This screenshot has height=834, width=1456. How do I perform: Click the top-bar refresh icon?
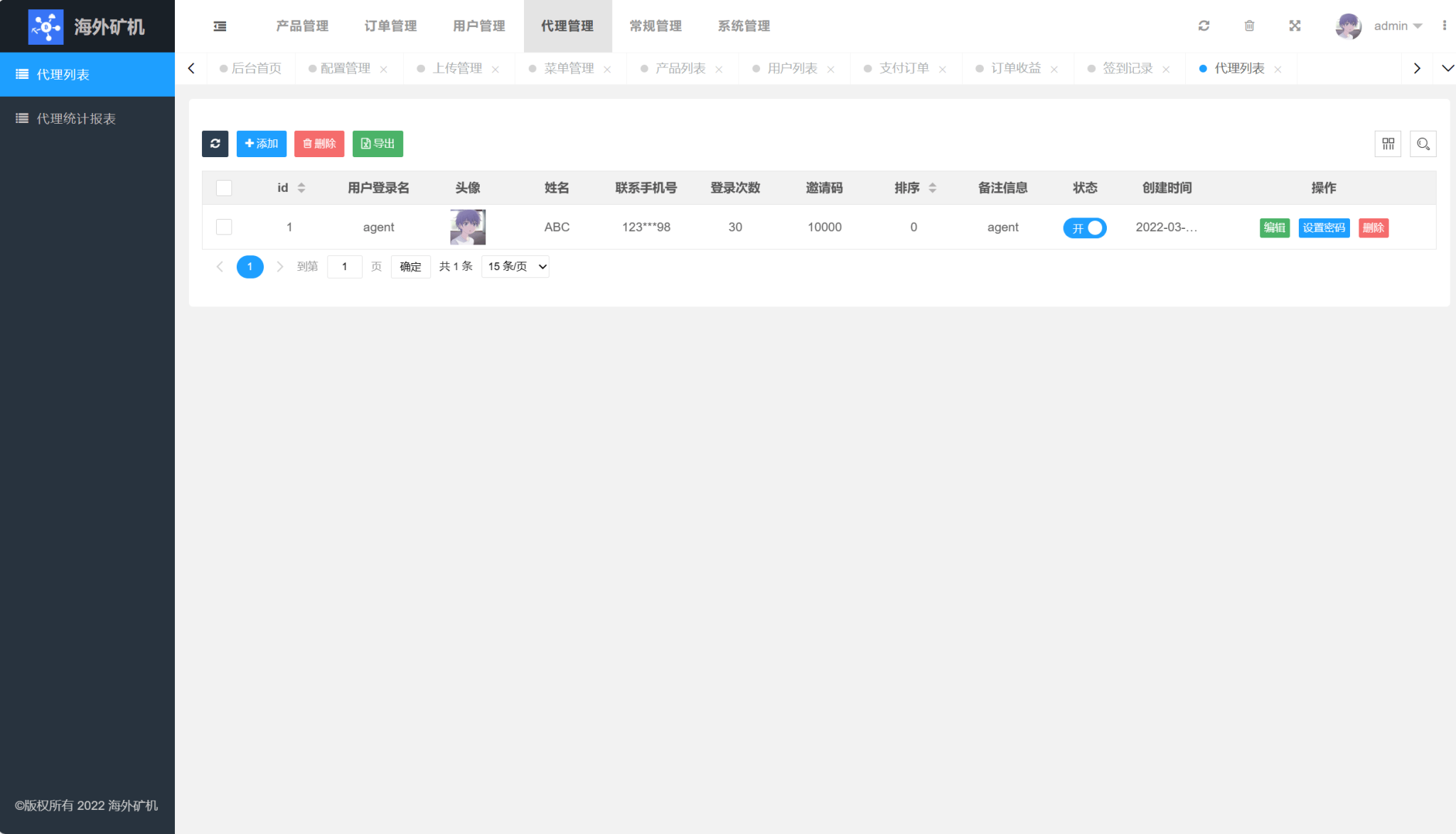(1204, 26)
